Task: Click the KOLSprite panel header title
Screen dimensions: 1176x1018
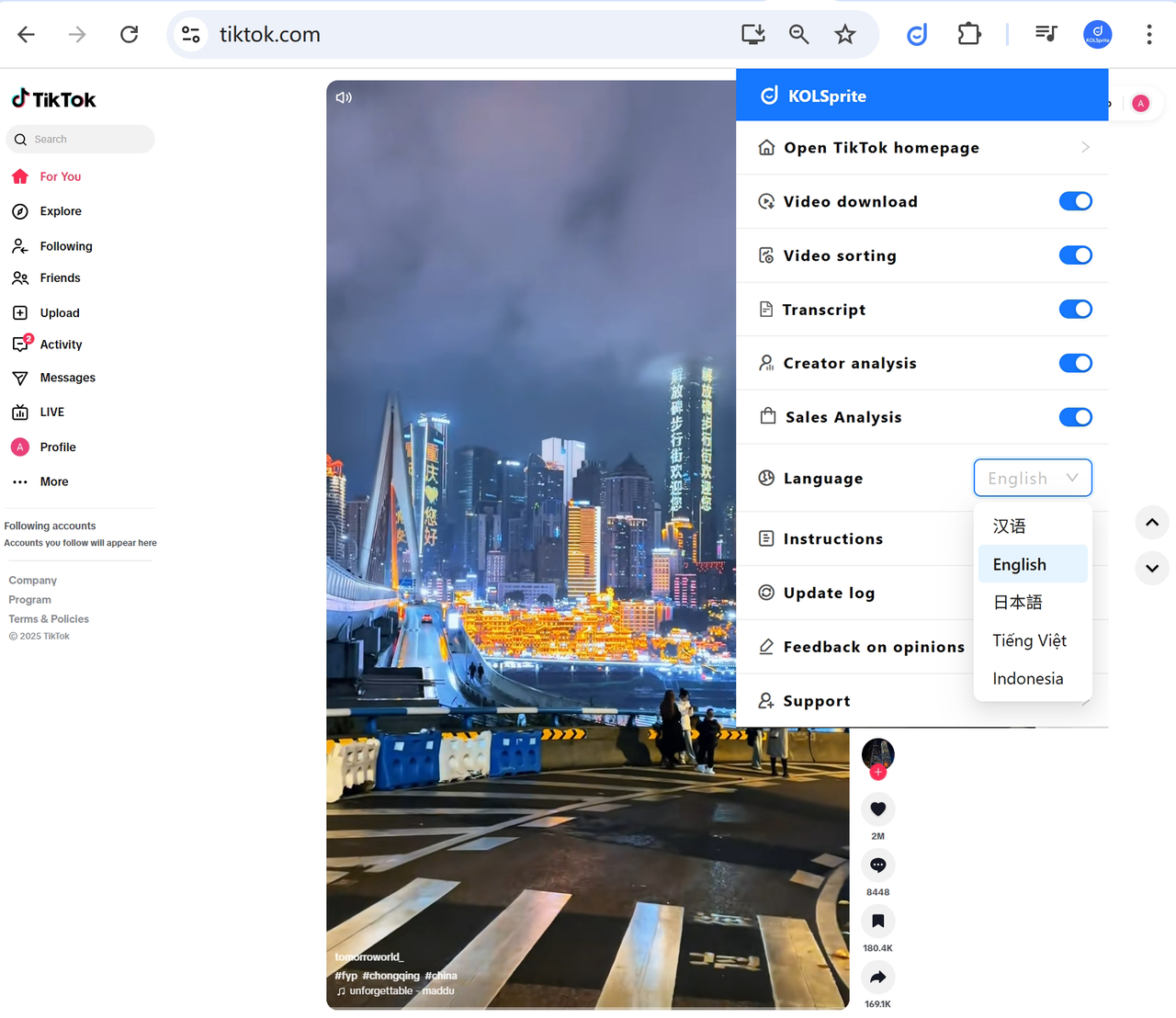Action: point(827,96)
